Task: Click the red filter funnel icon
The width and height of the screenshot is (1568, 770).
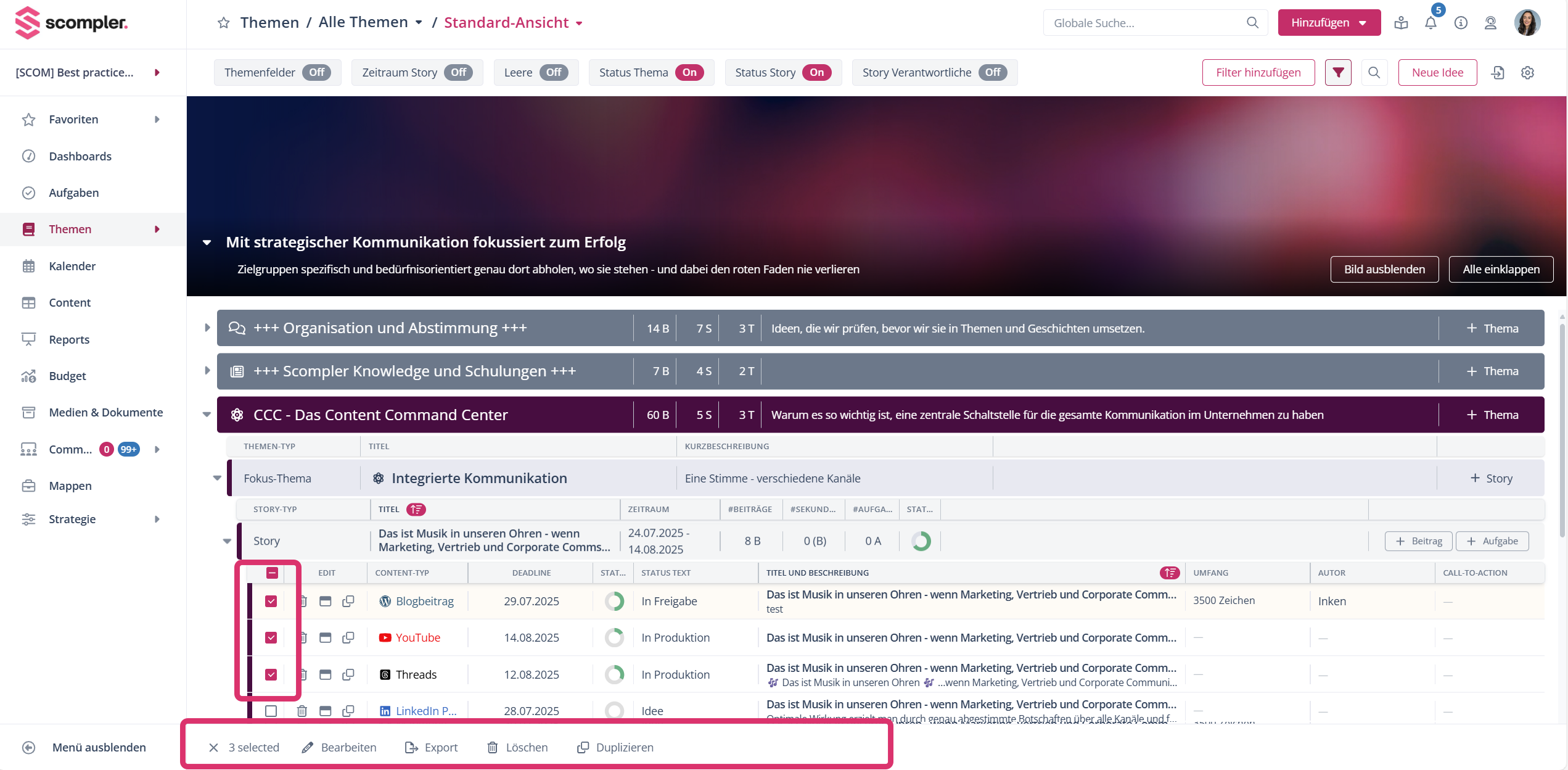Action: point(1338,73)
